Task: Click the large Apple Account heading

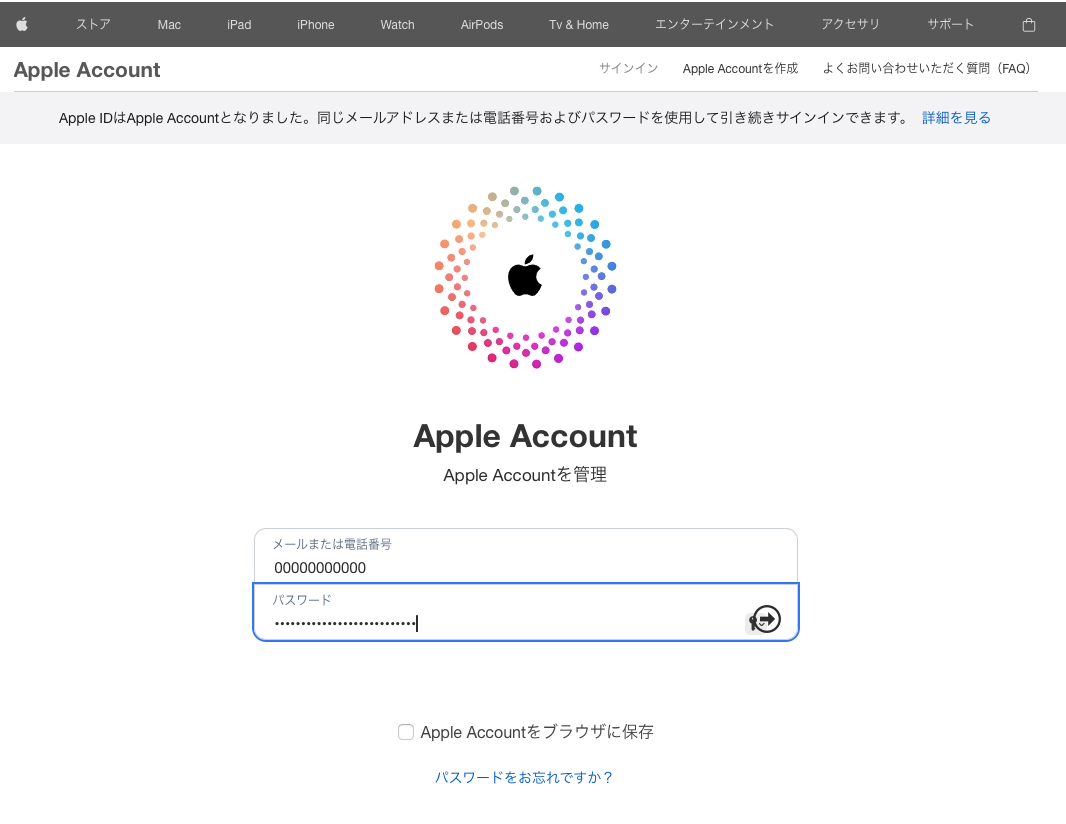Action: [526, 436]
